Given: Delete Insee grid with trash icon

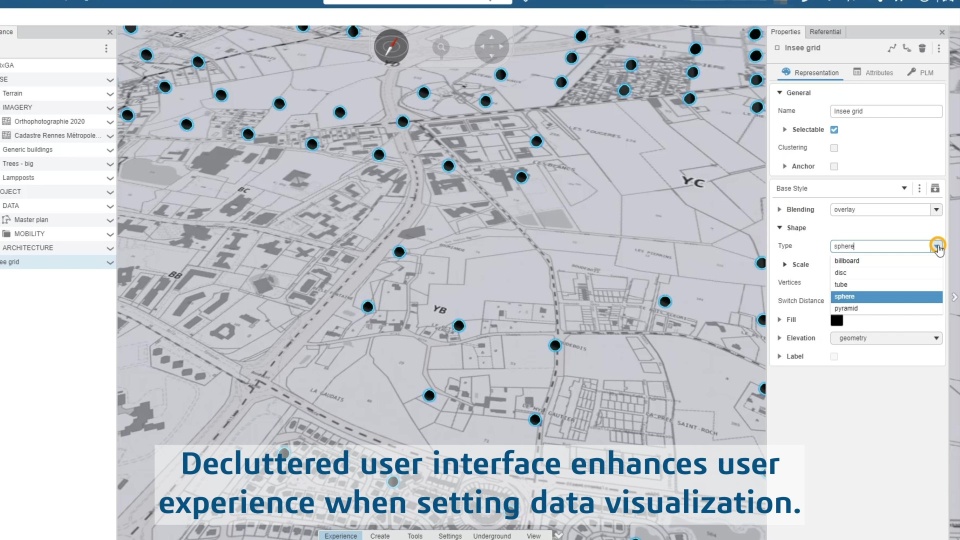Looking at the screenshot, I should point(922,48).
